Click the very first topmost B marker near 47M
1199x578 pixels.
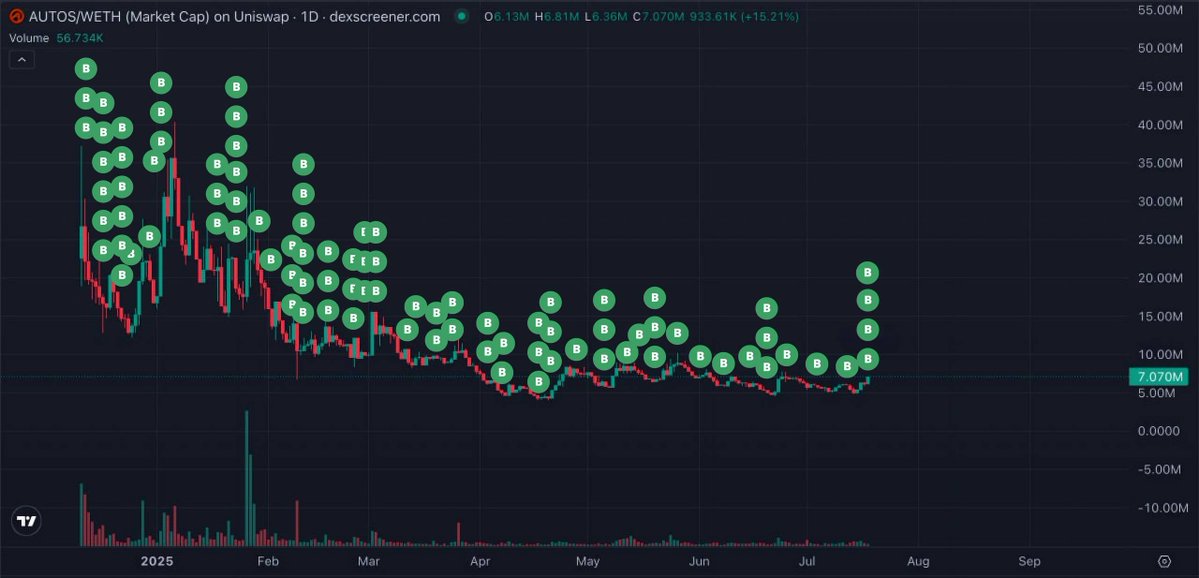point(86,70)
